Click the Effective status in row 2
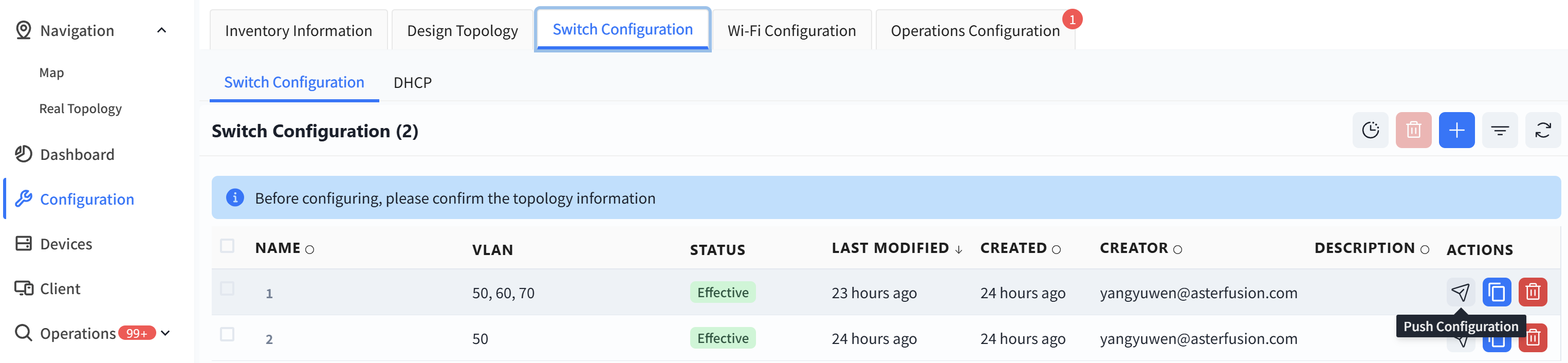The width and height of the screenshot is (1568, 363). tap(723, 338)
